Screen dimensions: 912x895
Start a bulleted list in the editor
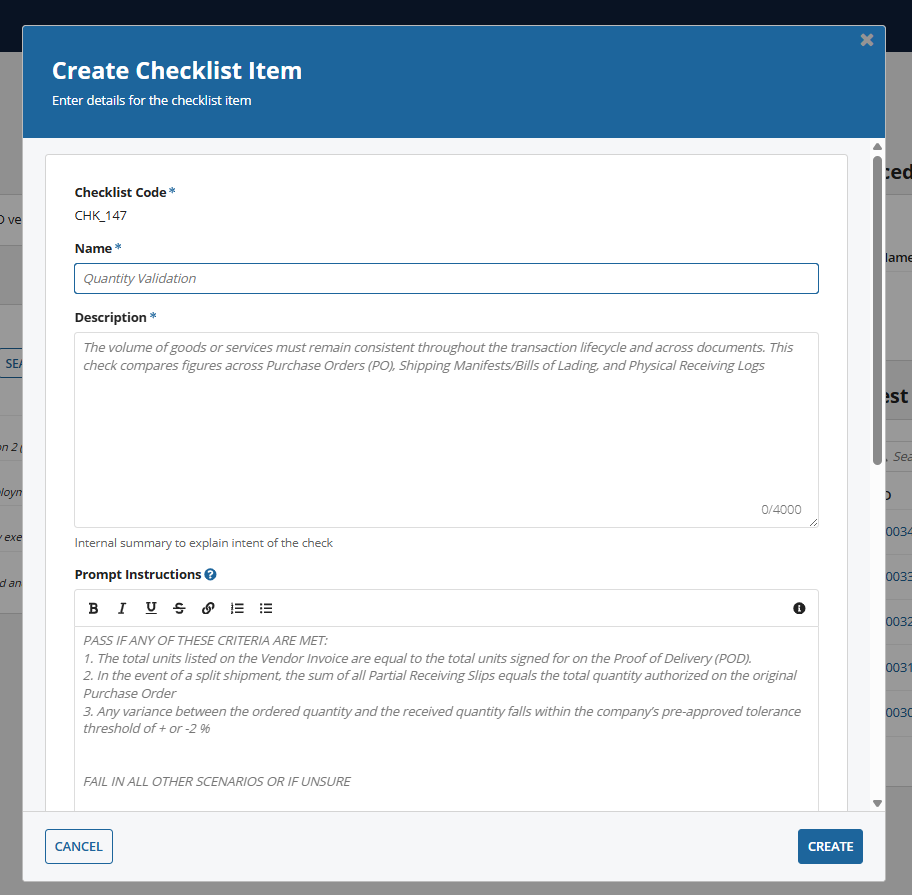pyautogui.click(x=266, y=608)
